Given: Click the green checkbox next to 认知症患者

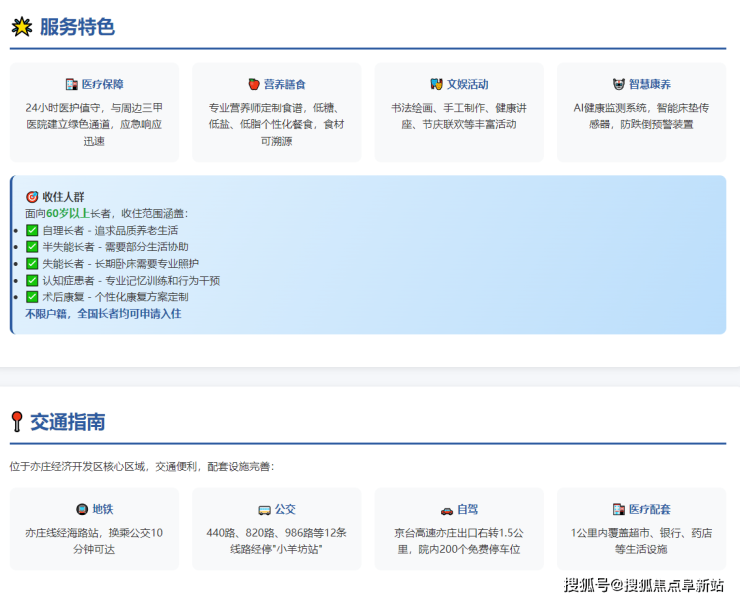Looking at the screenshot, I should tap(32, 281).
